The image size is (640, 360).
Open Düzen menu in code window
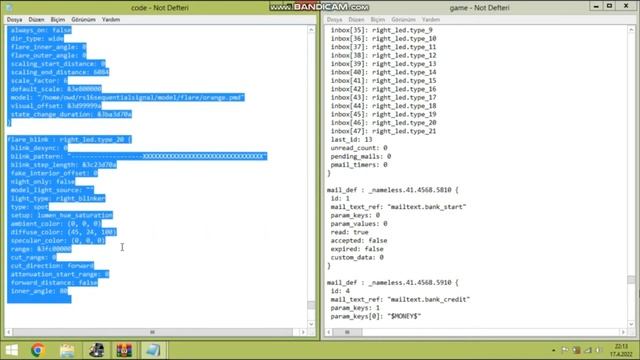pos(36,20)
